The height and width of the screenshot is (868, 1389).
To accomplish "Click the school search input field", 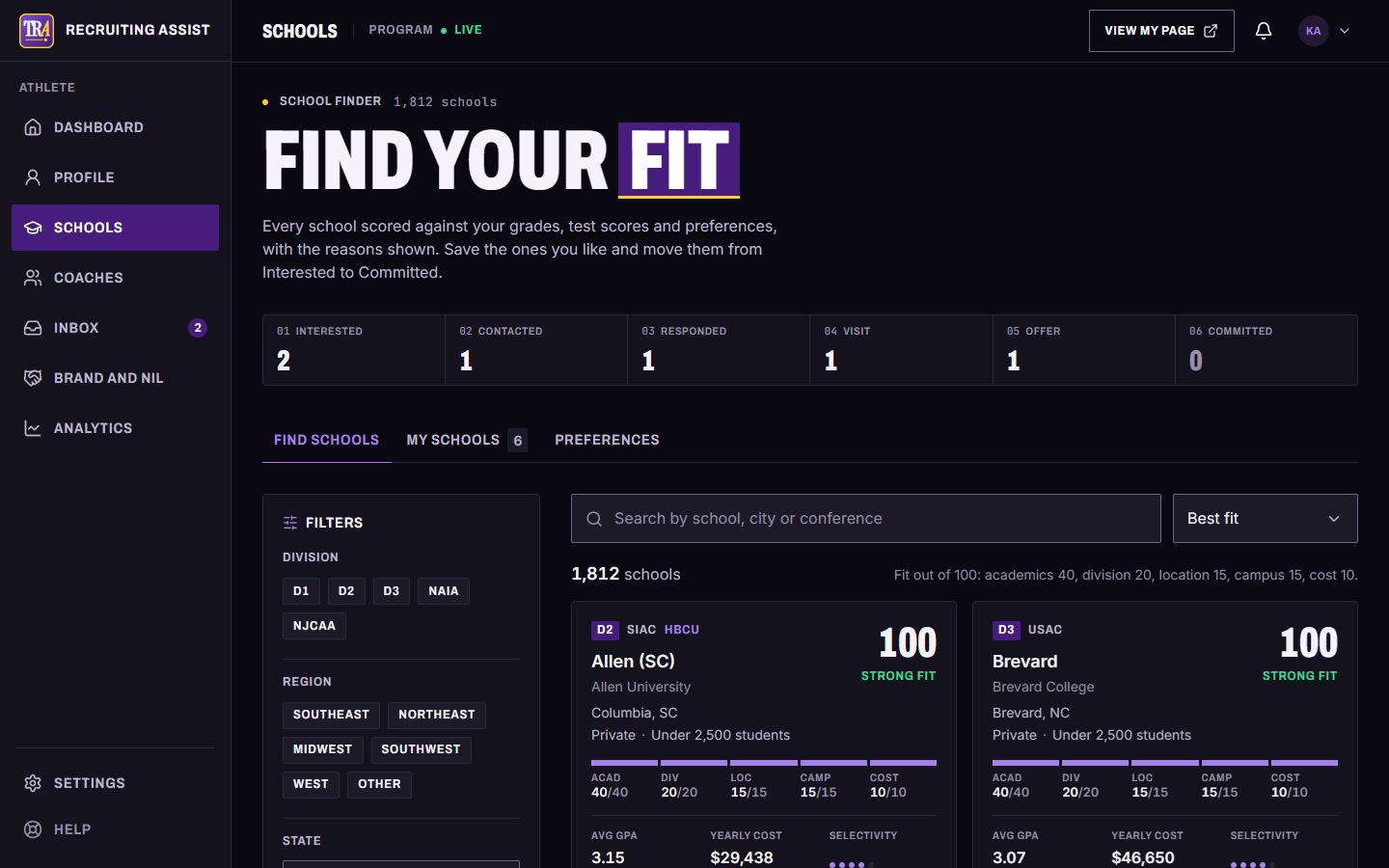I will click(866, 518).
